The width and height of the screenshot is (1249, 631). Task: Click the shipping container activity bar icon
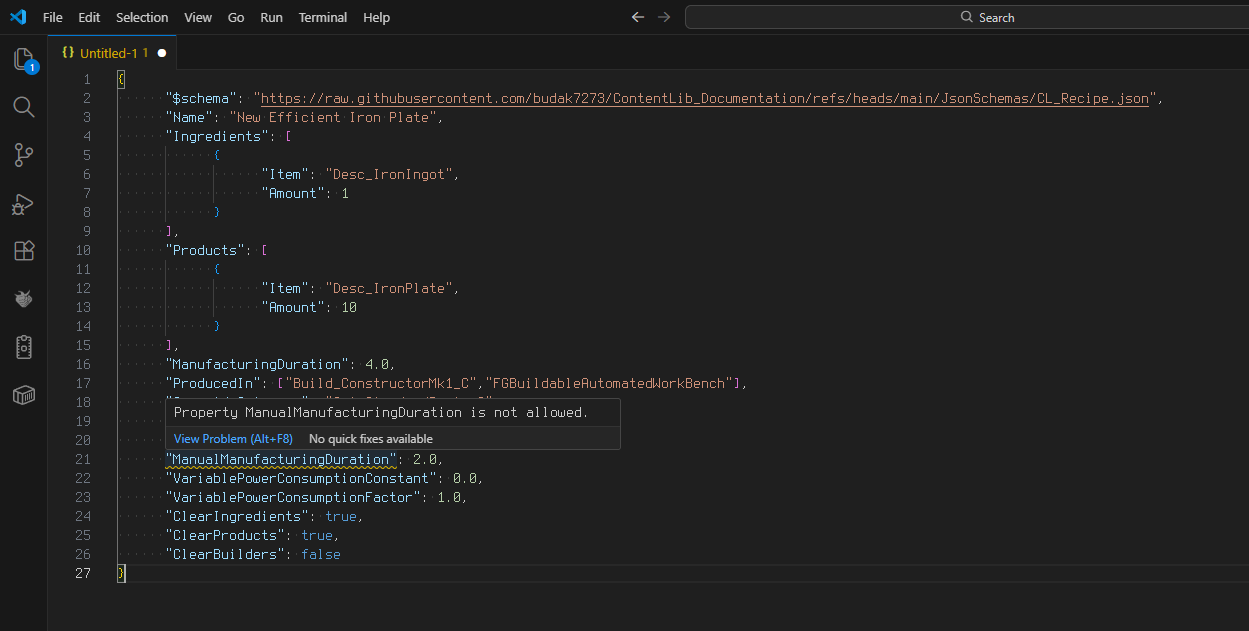(x=24, y=395)
